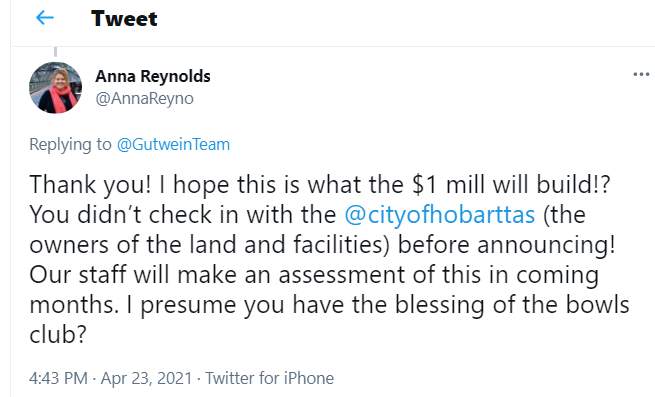Viewport: 655px width, 397px height.
Task: Open the Anna Reynolds display name profile
Action: click(153, 76)
